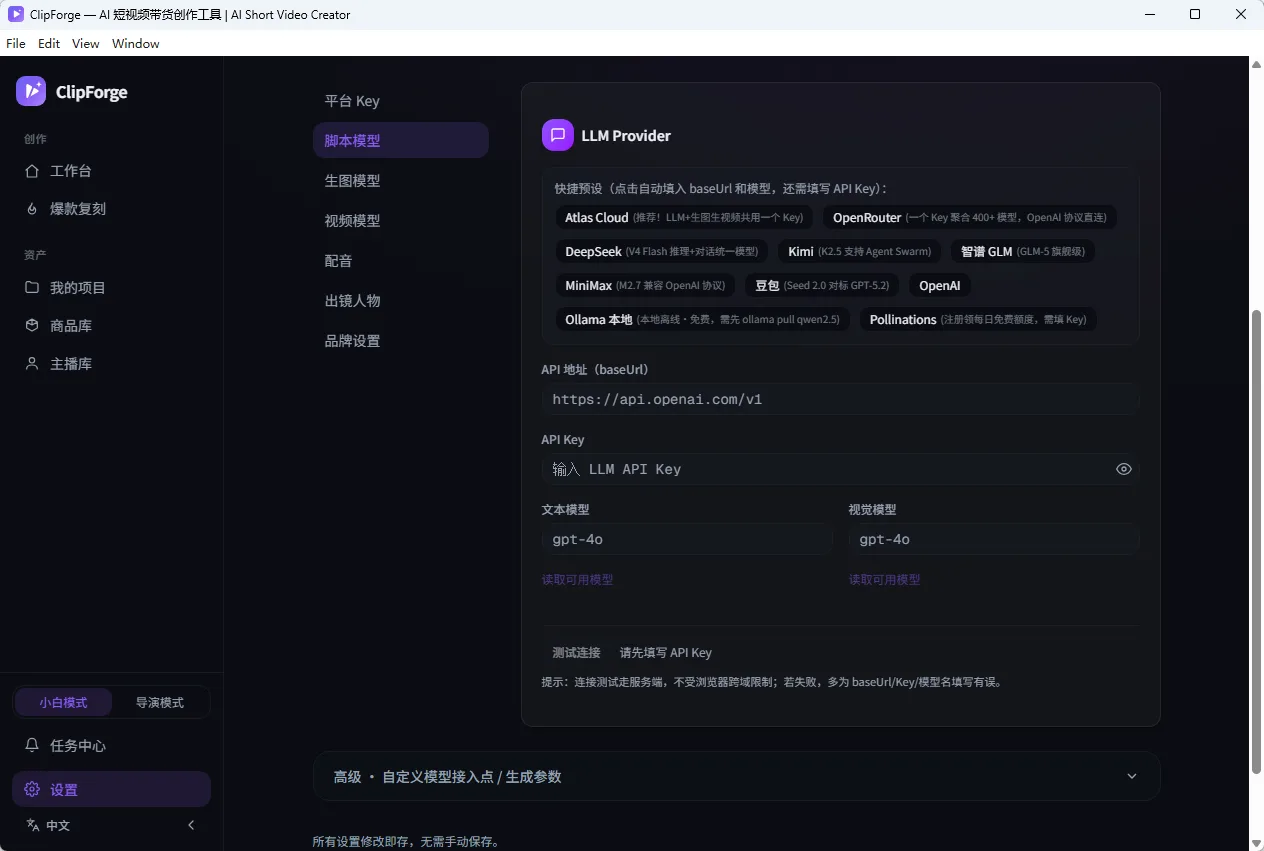Click the vertical scrollbar thumb
Image resolution: width=1264 pixels, height=851 pixels.
coord(1257,541)
